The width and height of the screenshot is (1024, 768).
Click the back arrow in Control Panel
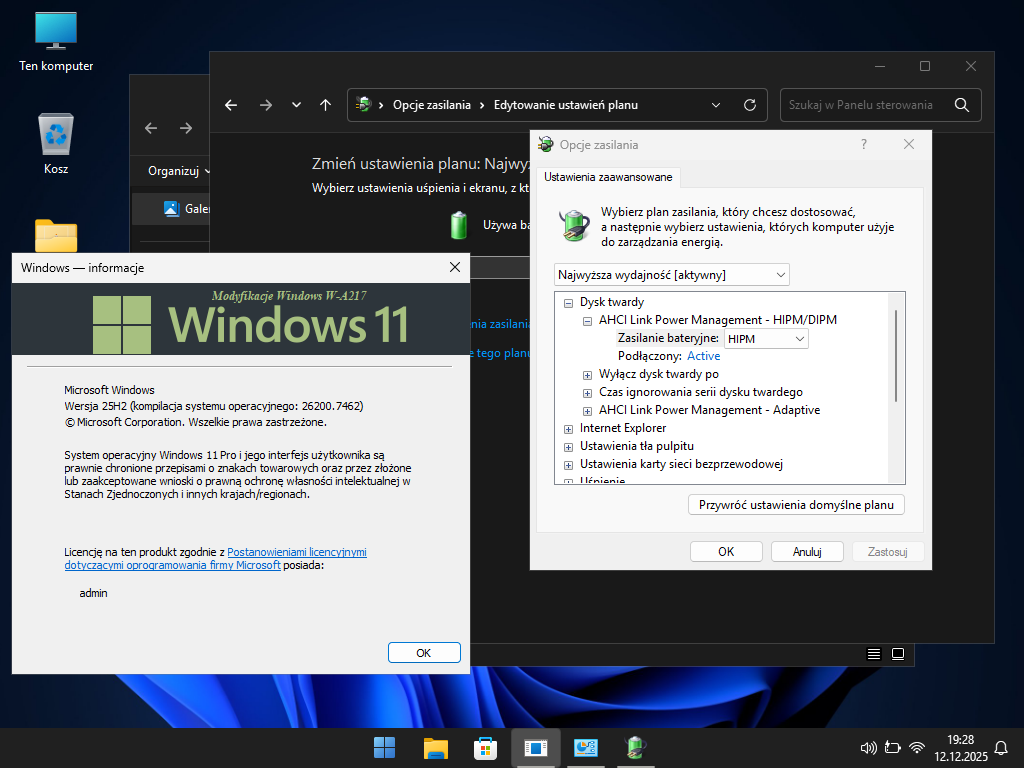pyautogui.click(x=231, y=105)
